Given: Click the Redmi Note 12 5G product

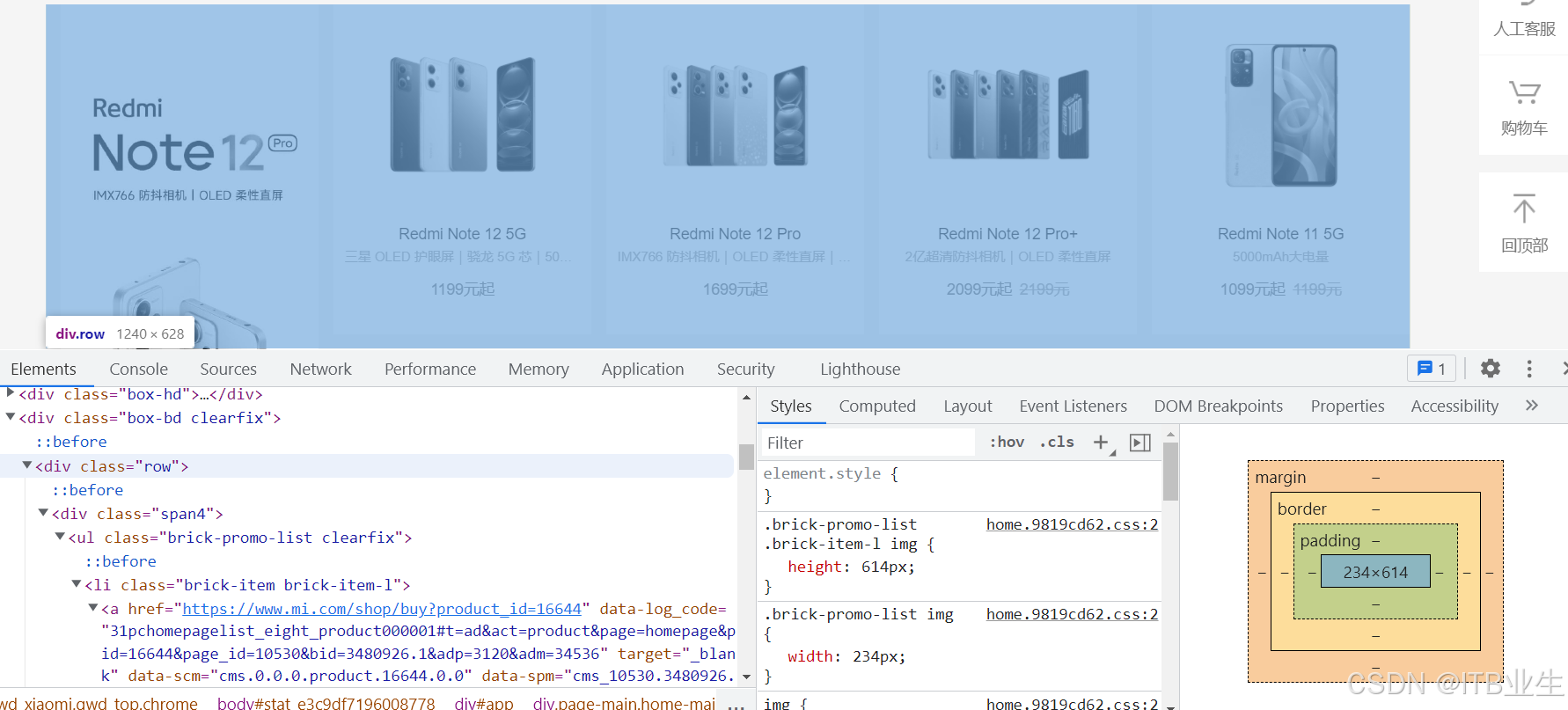Looking at the screenshot, I should (462, 171).
